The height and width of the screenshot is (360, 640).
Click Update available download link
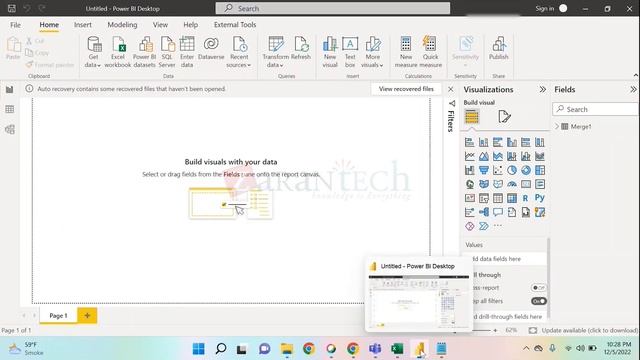(x=589, y=330)
